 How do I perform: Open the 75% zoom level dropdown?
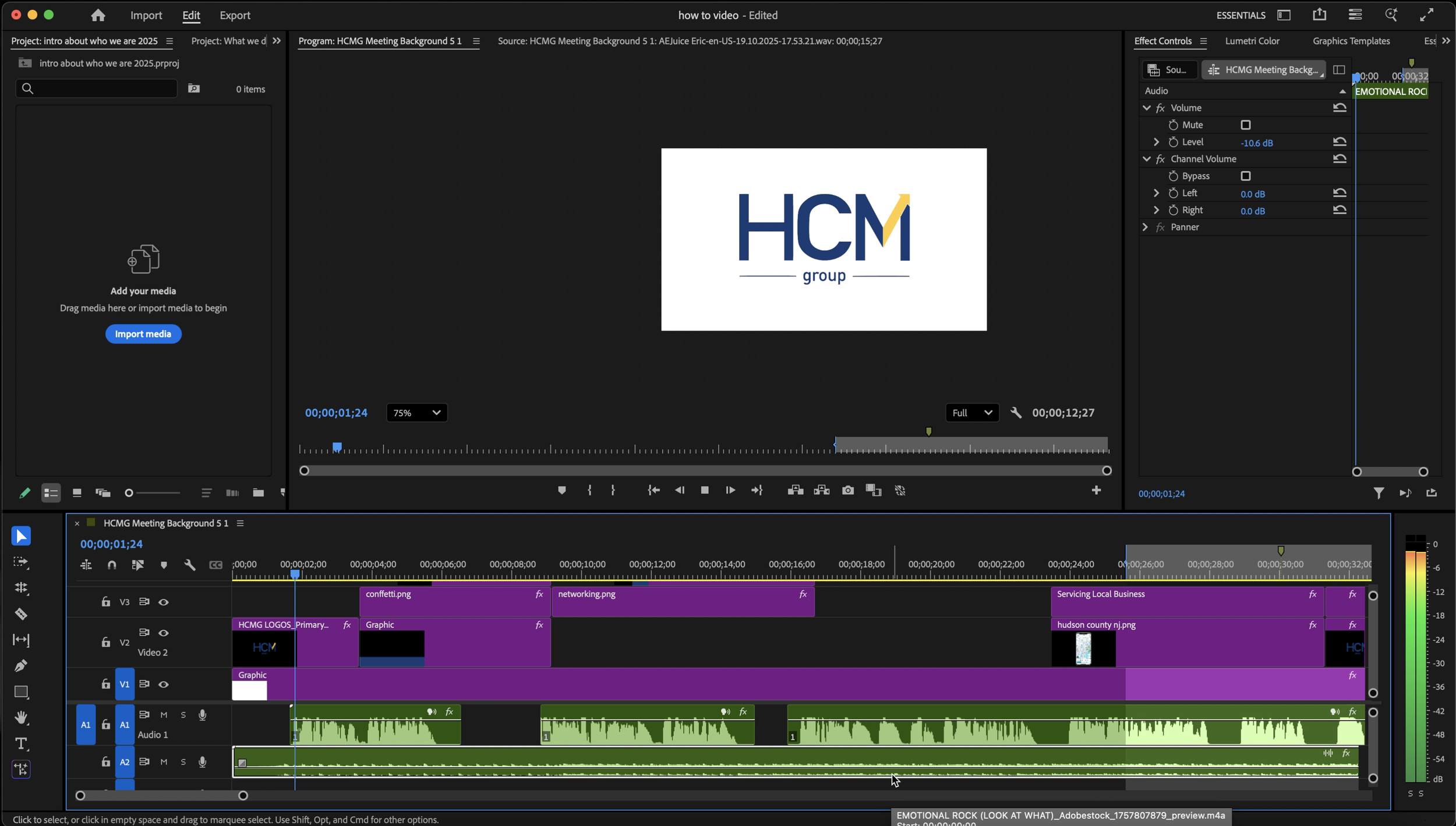click(416, 413)
